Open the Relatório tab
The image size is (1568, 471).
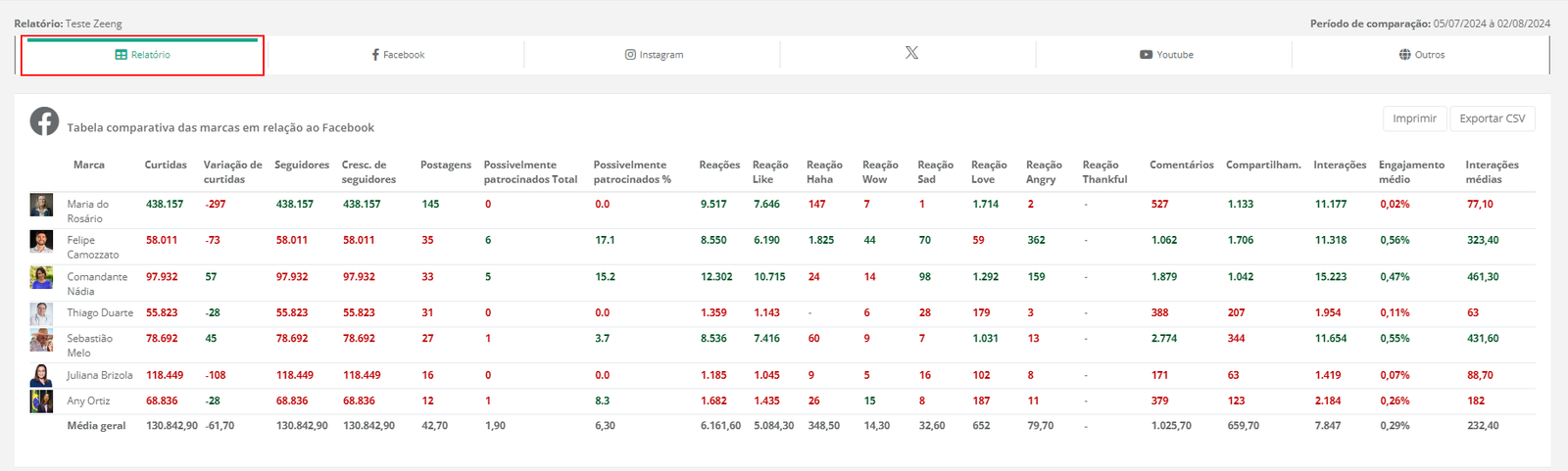point(143,55)
